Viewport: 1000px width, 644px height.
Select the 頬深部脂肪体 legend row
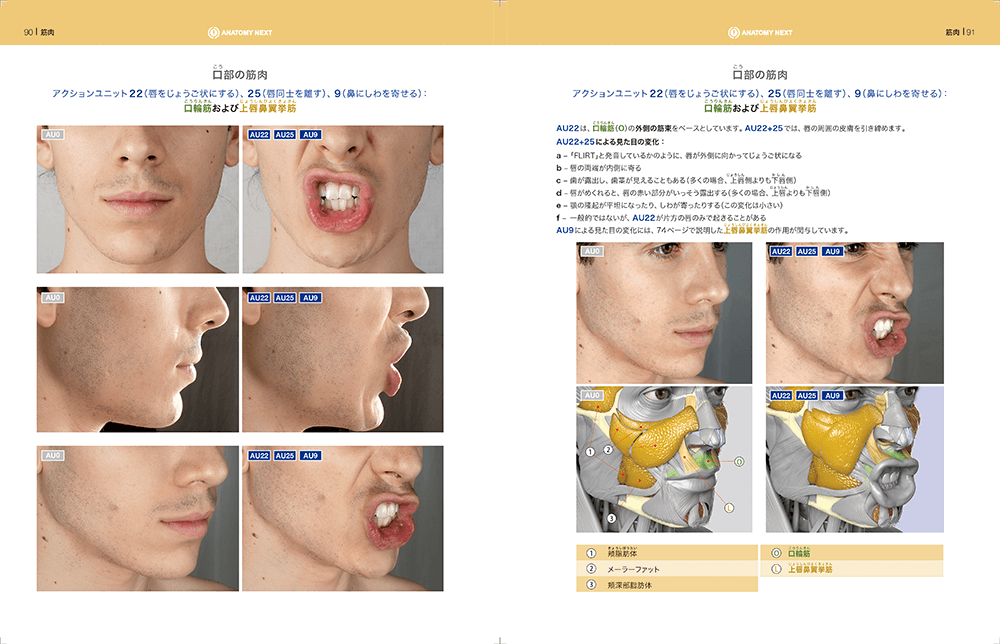coord(666,585)
